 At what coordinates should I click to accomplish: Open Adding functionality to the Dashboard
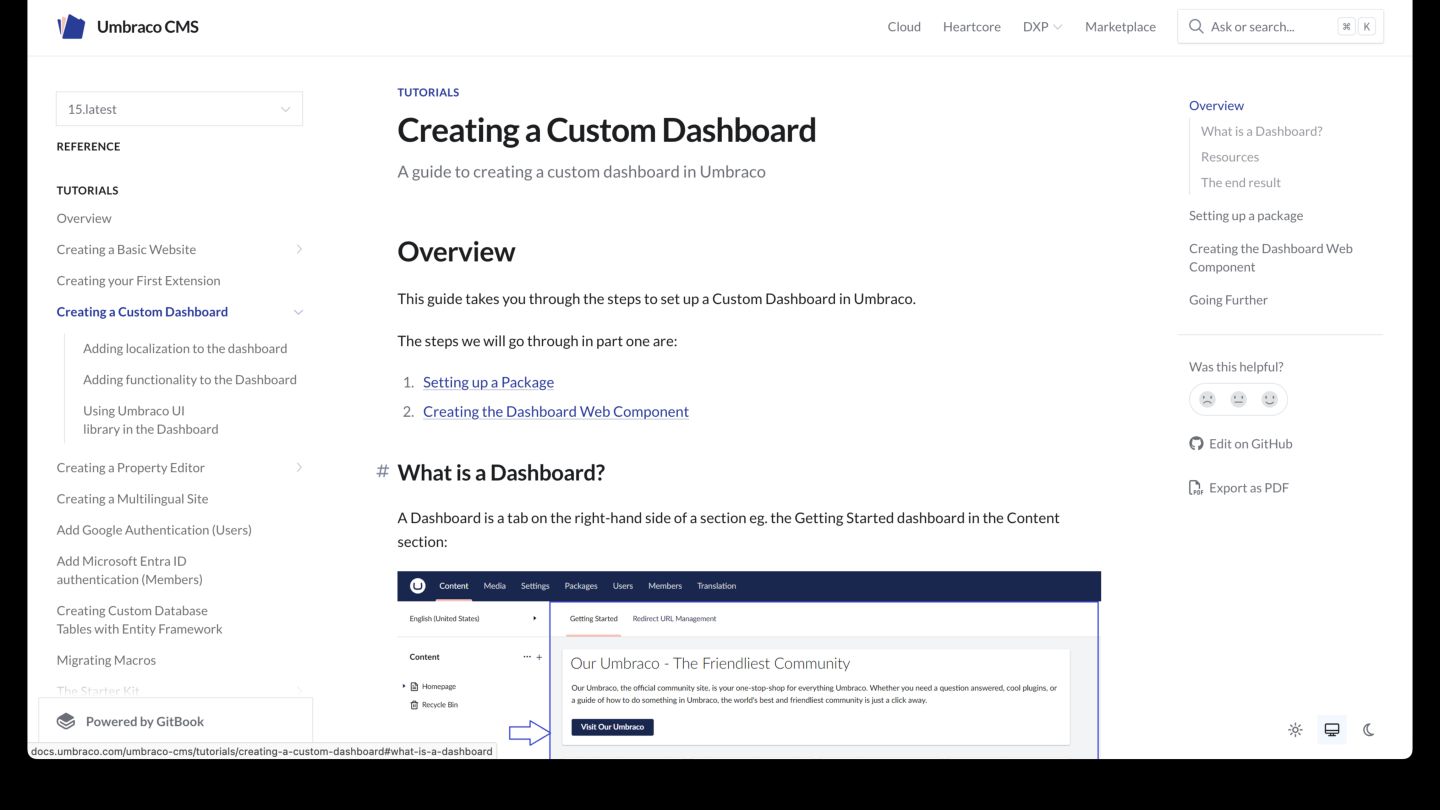190,380
